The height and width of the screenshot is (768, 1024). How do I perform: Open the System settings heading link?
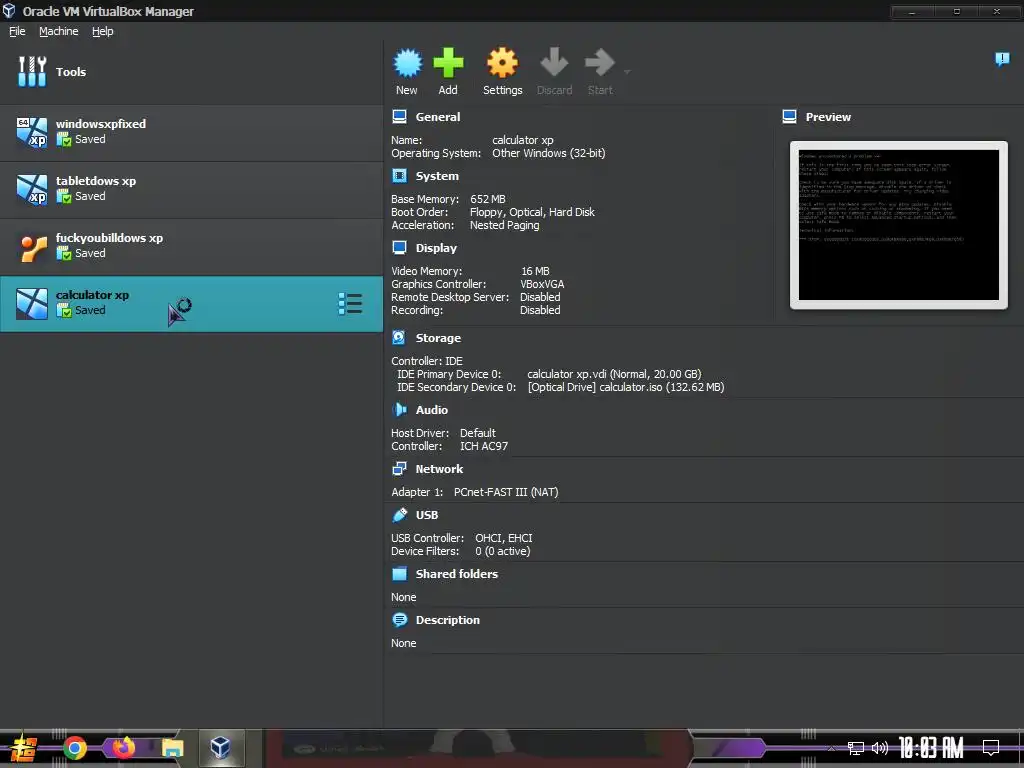pos(437,176)
